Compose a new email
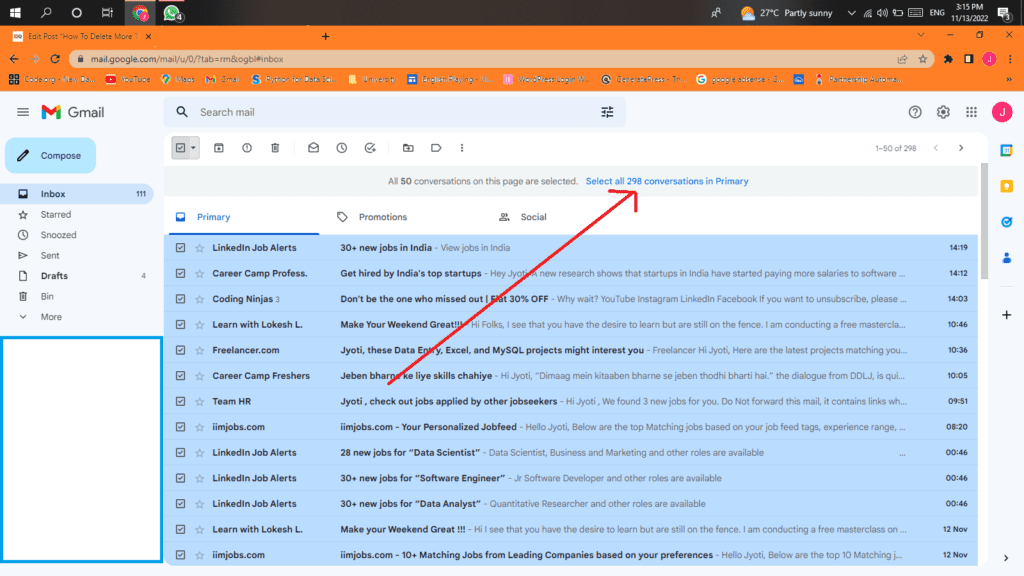The image size is (1024, 576). point(51,155)
